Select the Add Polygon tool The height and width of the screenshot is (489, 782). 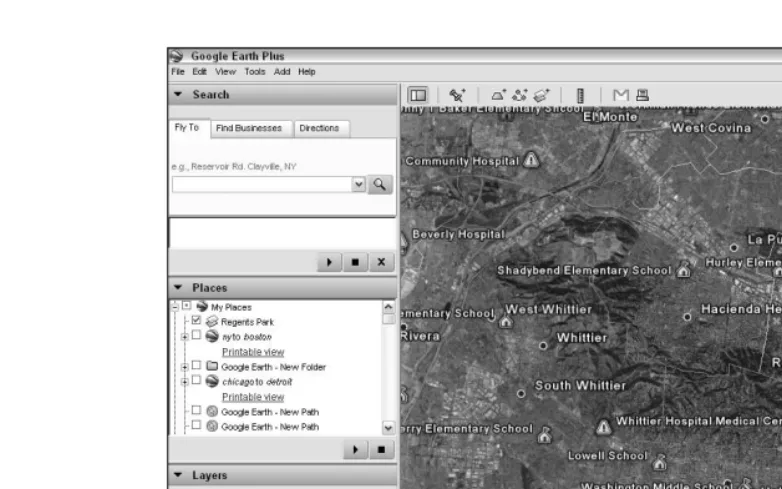coord(498,95)
